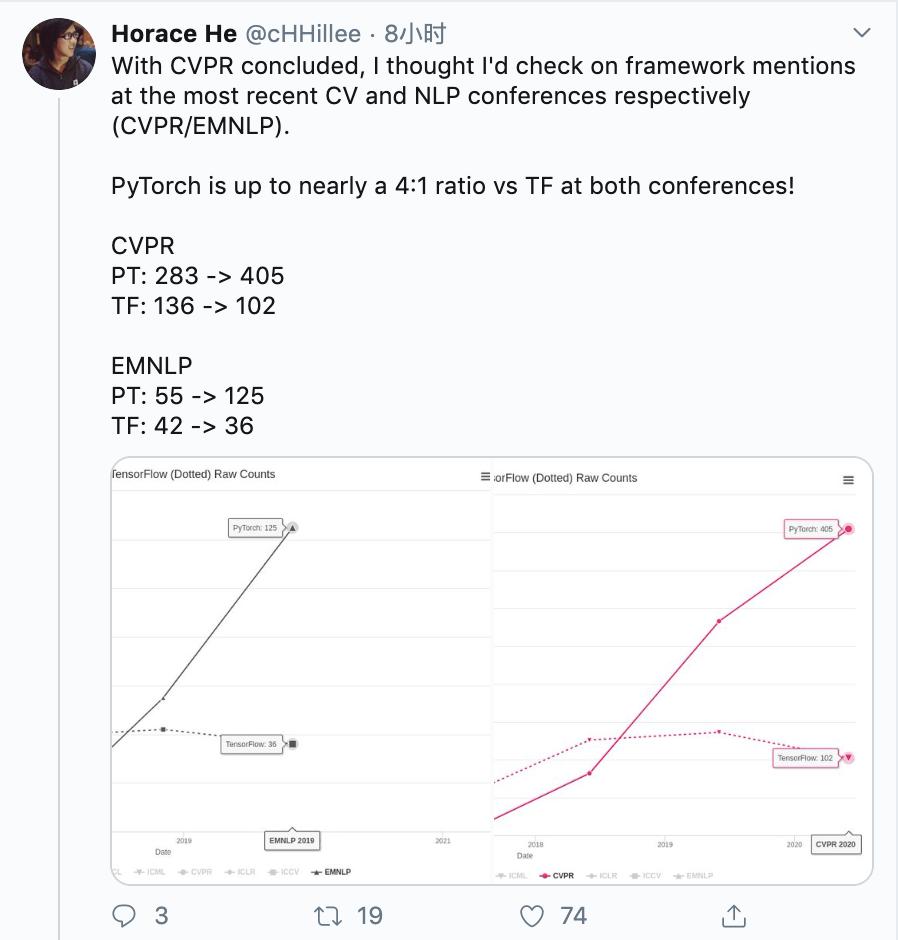Open Horace He's profile avatar
The width and height of the screenshot is (898, 940).
(59, 53)
